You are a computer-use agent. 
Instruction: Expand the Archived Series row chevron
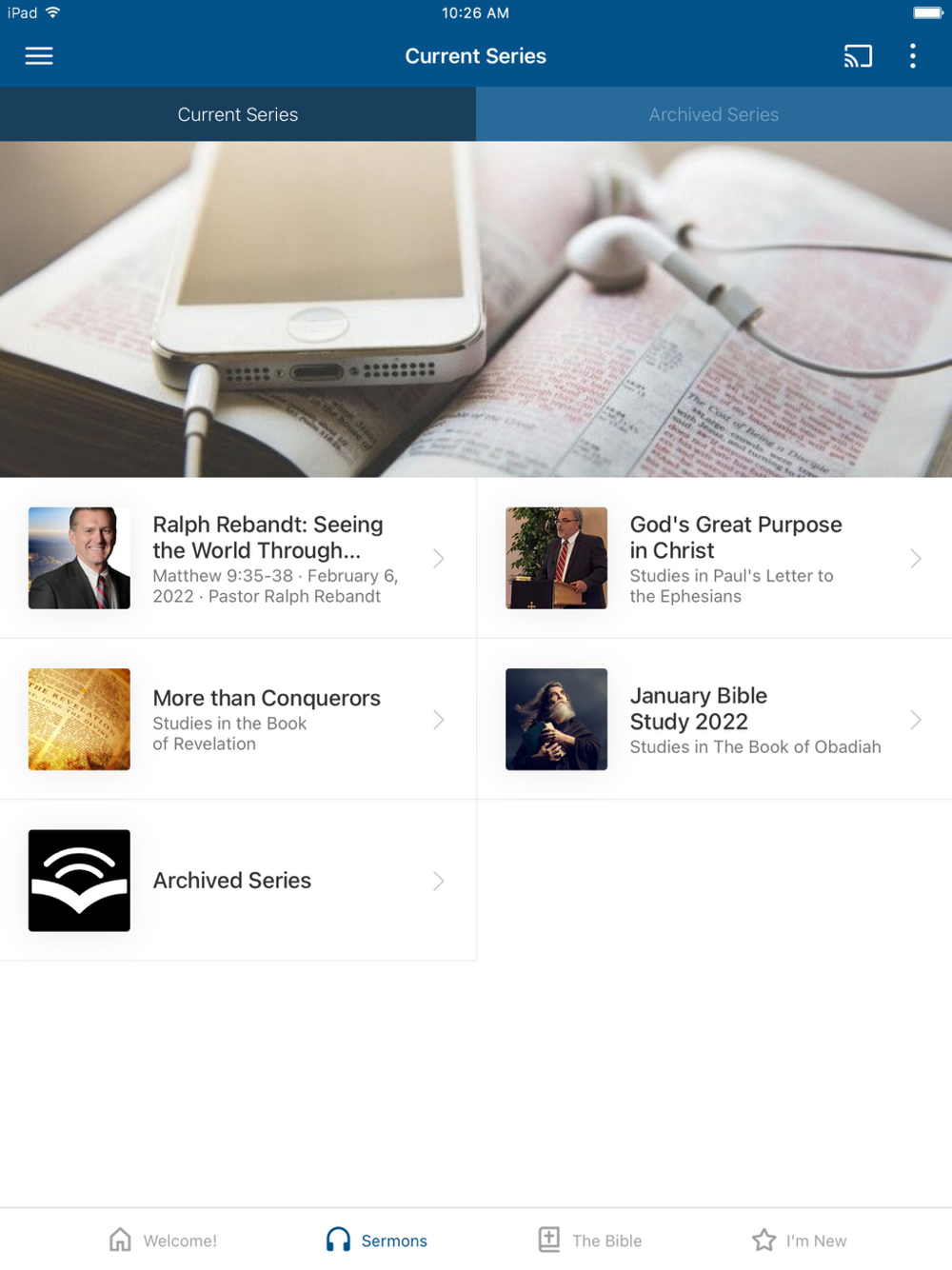pyautogui.click(x=439, y=881)
